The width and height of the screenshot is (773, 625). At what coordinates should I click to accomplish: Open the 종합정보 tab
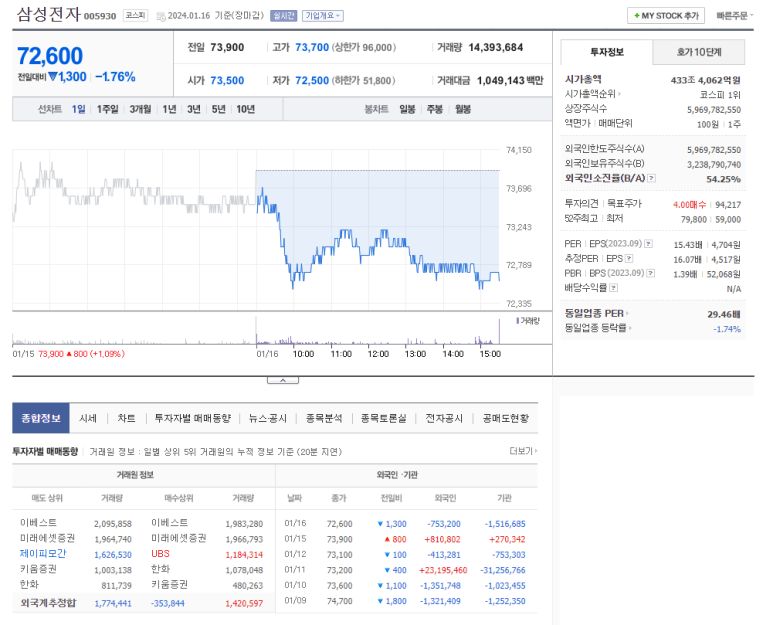pos(41,418)
